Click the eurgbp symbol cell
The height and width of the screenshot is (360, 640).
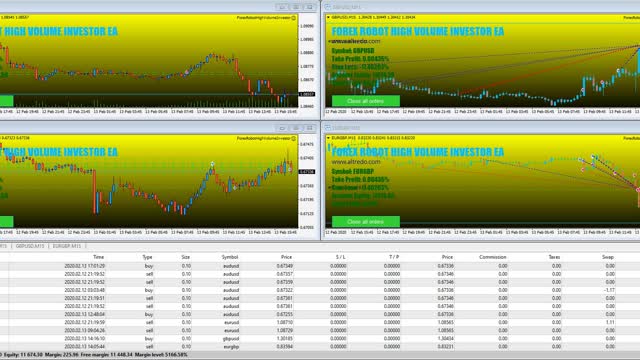(x=231, y=347)
